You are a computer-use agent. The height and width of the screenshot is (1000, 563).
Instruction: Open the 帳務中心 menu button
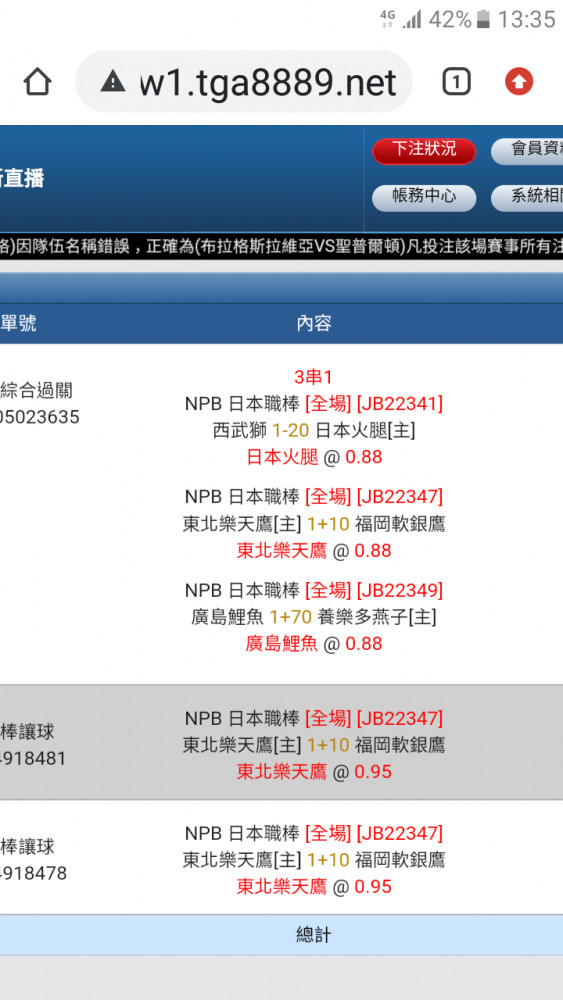tap(424, 197)
